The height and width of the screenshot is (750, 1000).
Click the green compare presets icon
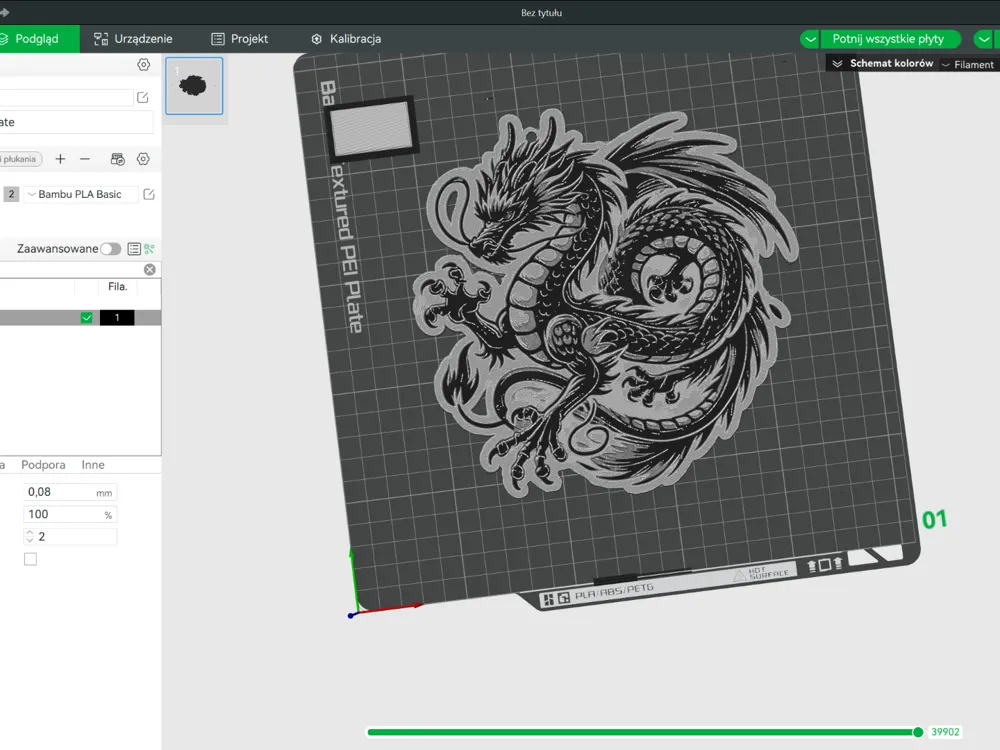[149, 249]
